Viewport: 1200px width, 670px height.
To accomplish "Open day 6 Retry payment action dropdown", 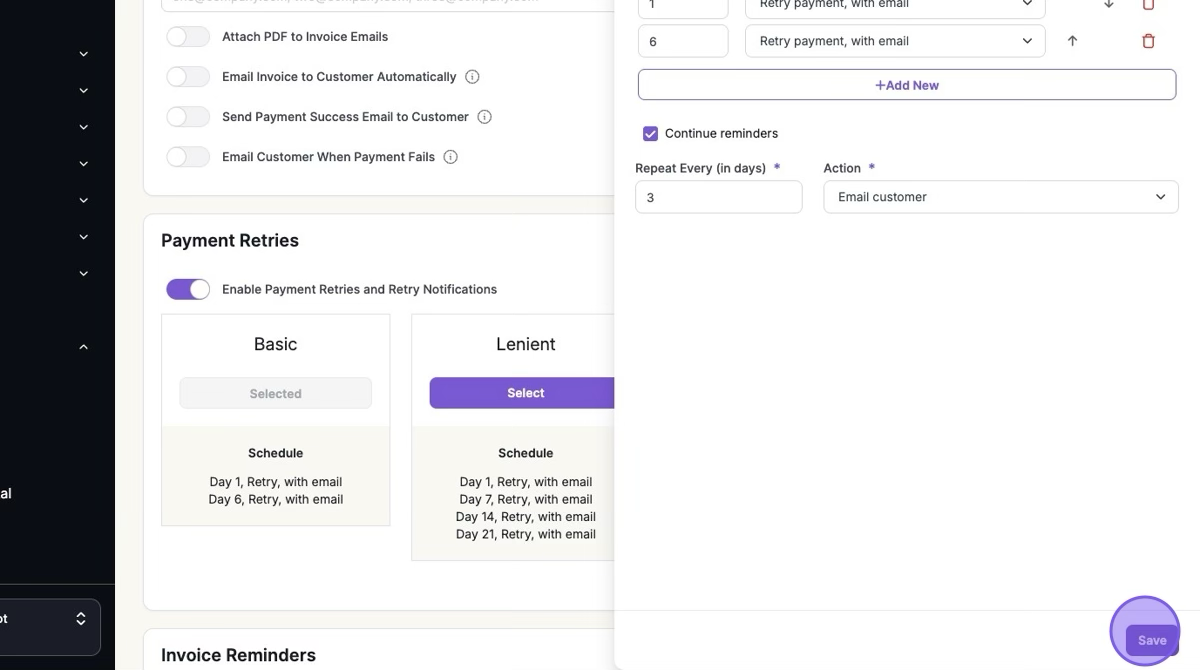I will coord(895,41).
